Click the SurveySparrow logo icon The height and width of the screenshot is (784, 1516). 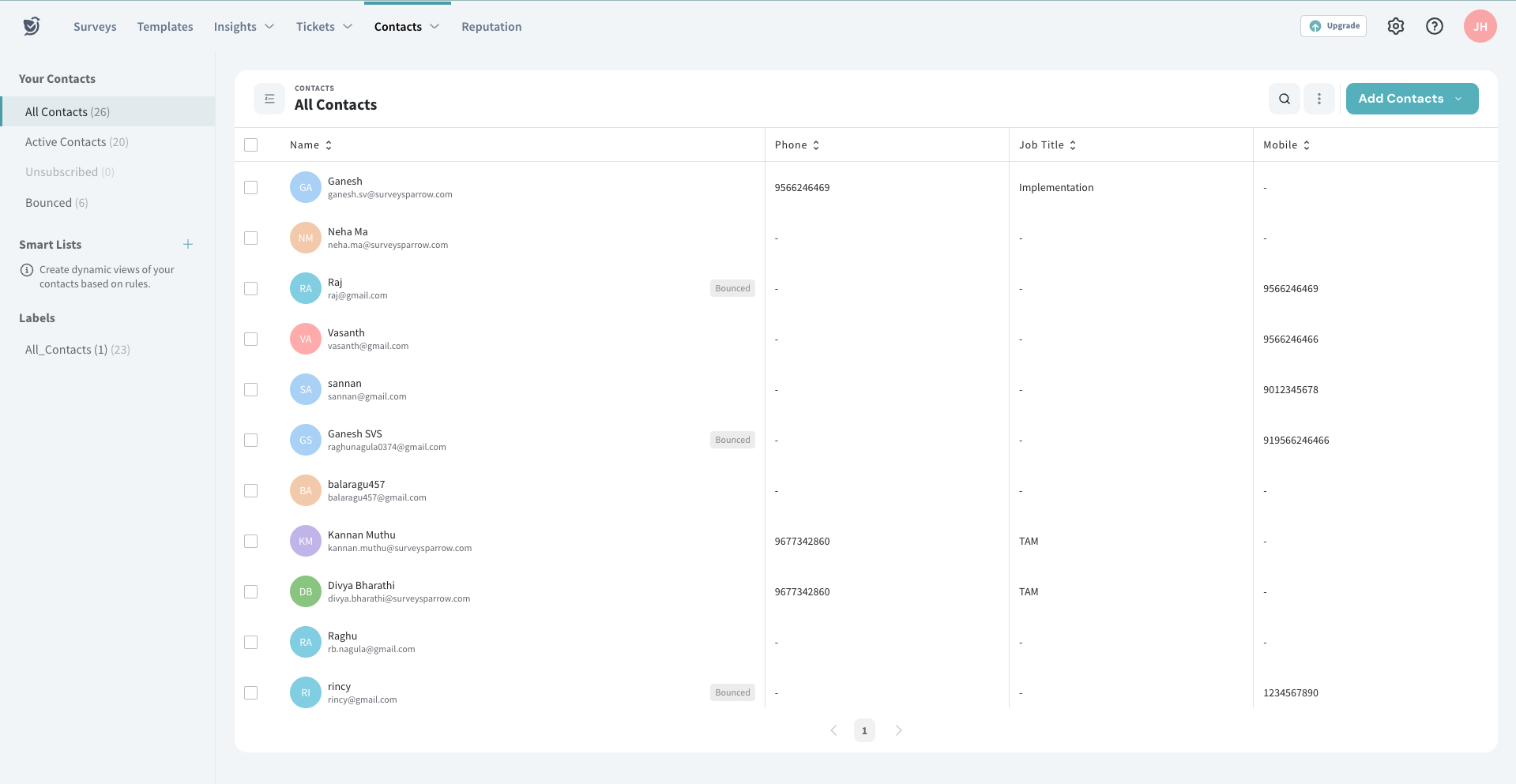(32, 26)
